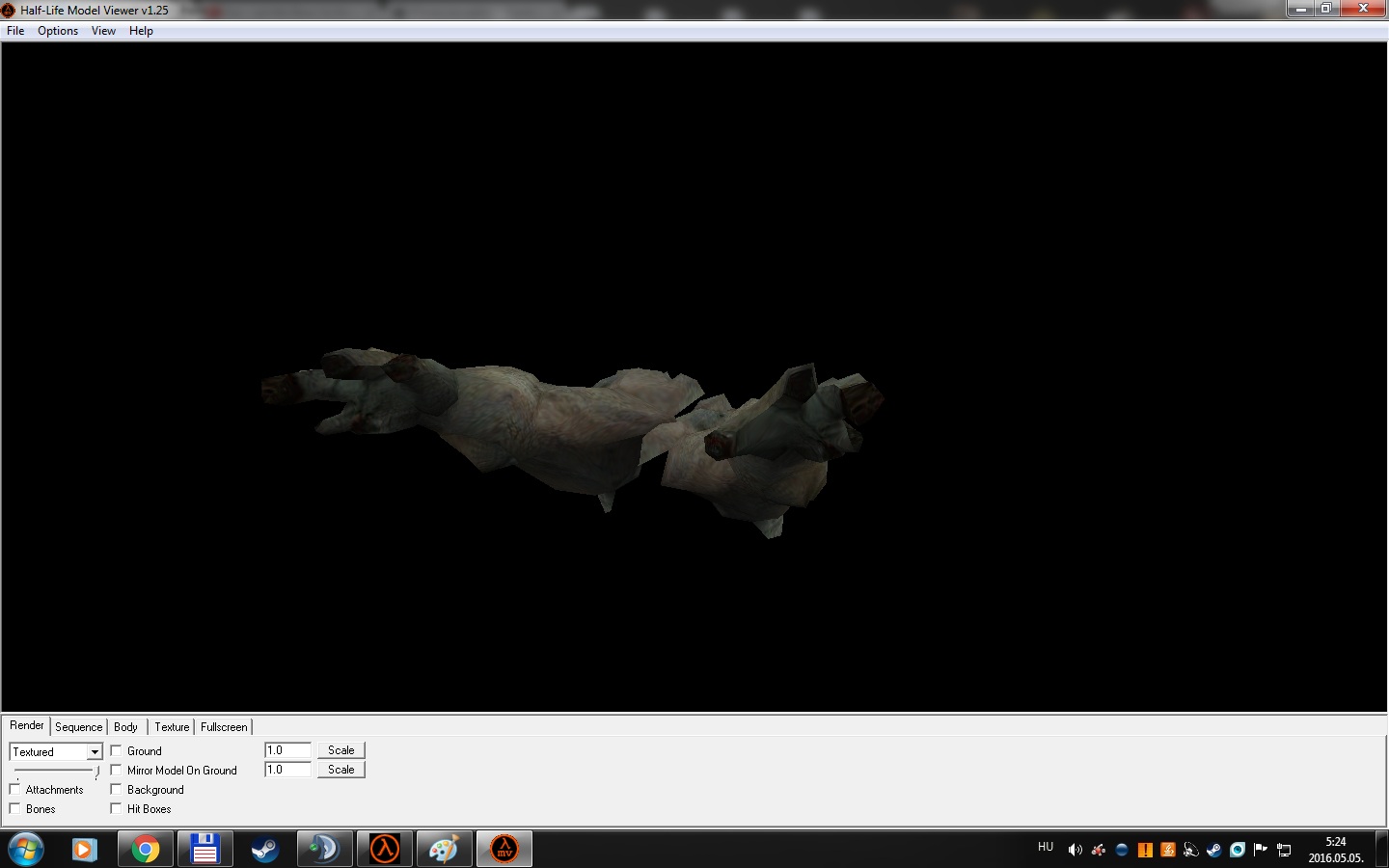The image size is (1389, 868).
Task: Click the Show Desktop strip
Action: [1381, 850]
